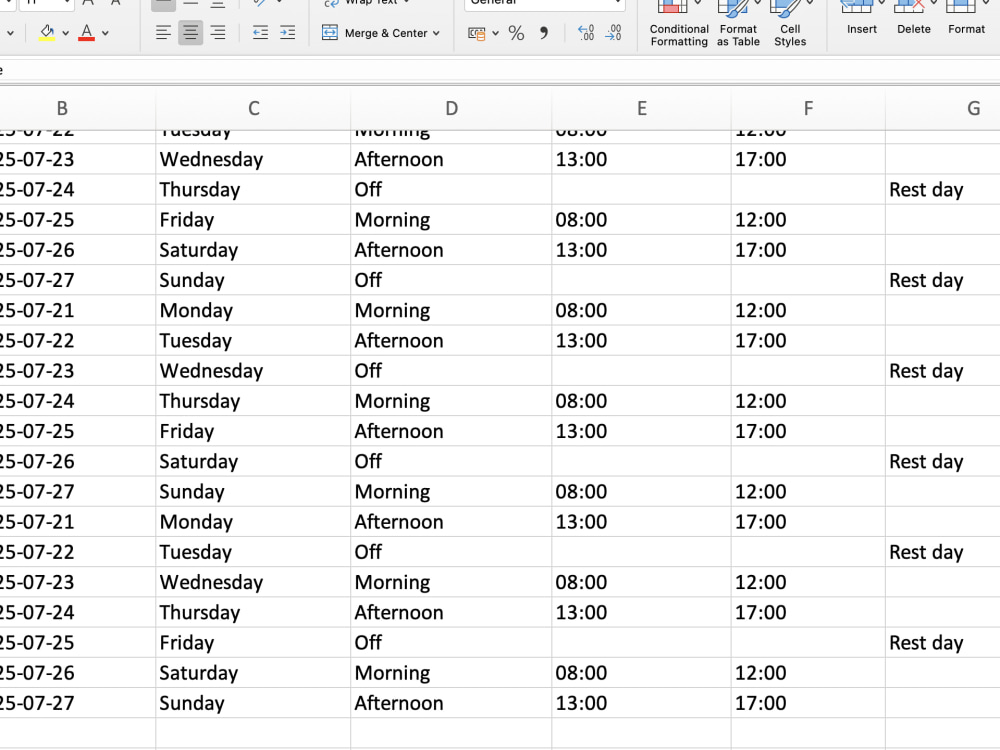Apply percent style to cells
The width and height of the screenshot is (1000, 750).
click(x=517, y=33)
